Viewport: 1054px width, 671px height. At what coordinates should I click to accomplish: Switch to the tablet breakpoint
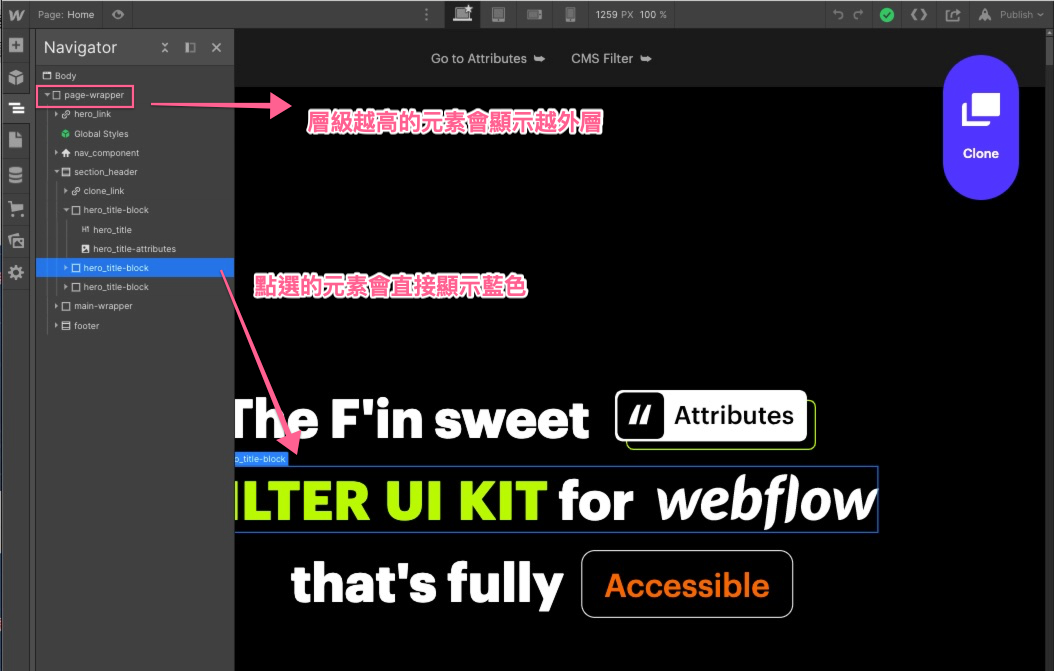pyautogui.click(x=498, y=15)
